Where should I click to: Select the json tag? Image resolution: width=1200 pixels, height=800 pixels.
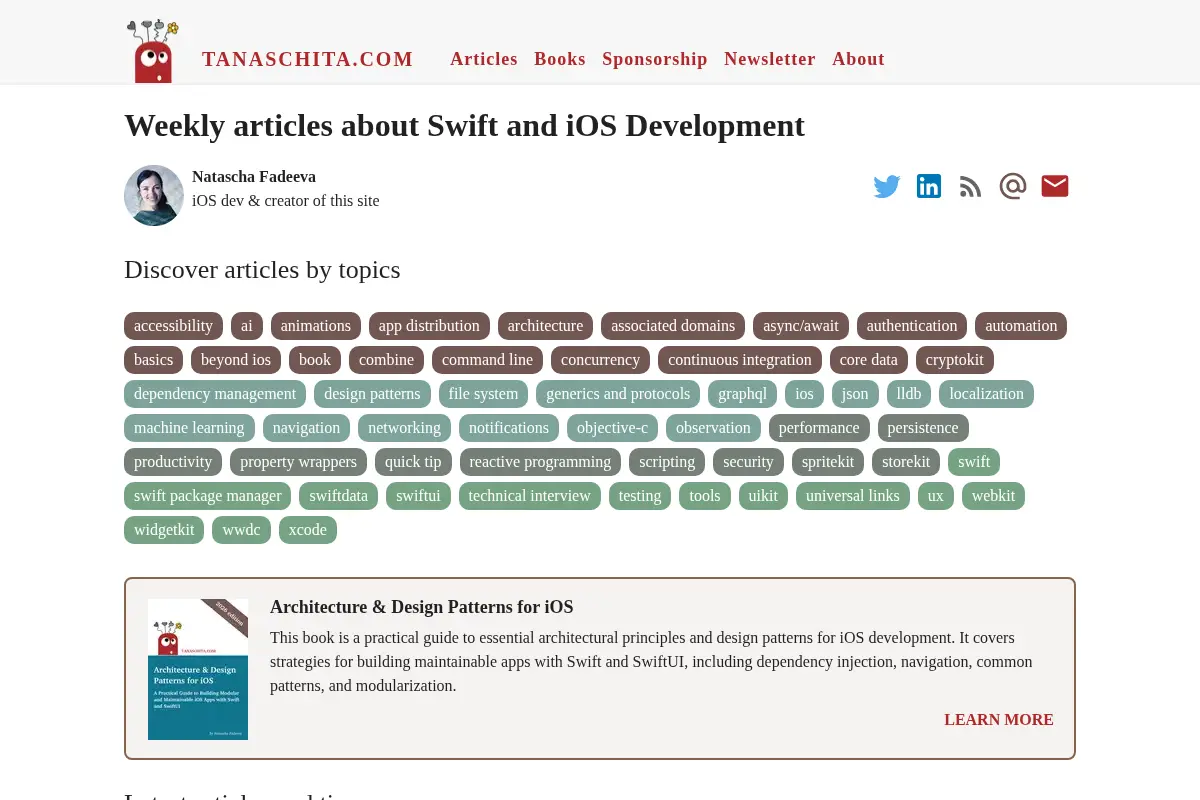855,394
